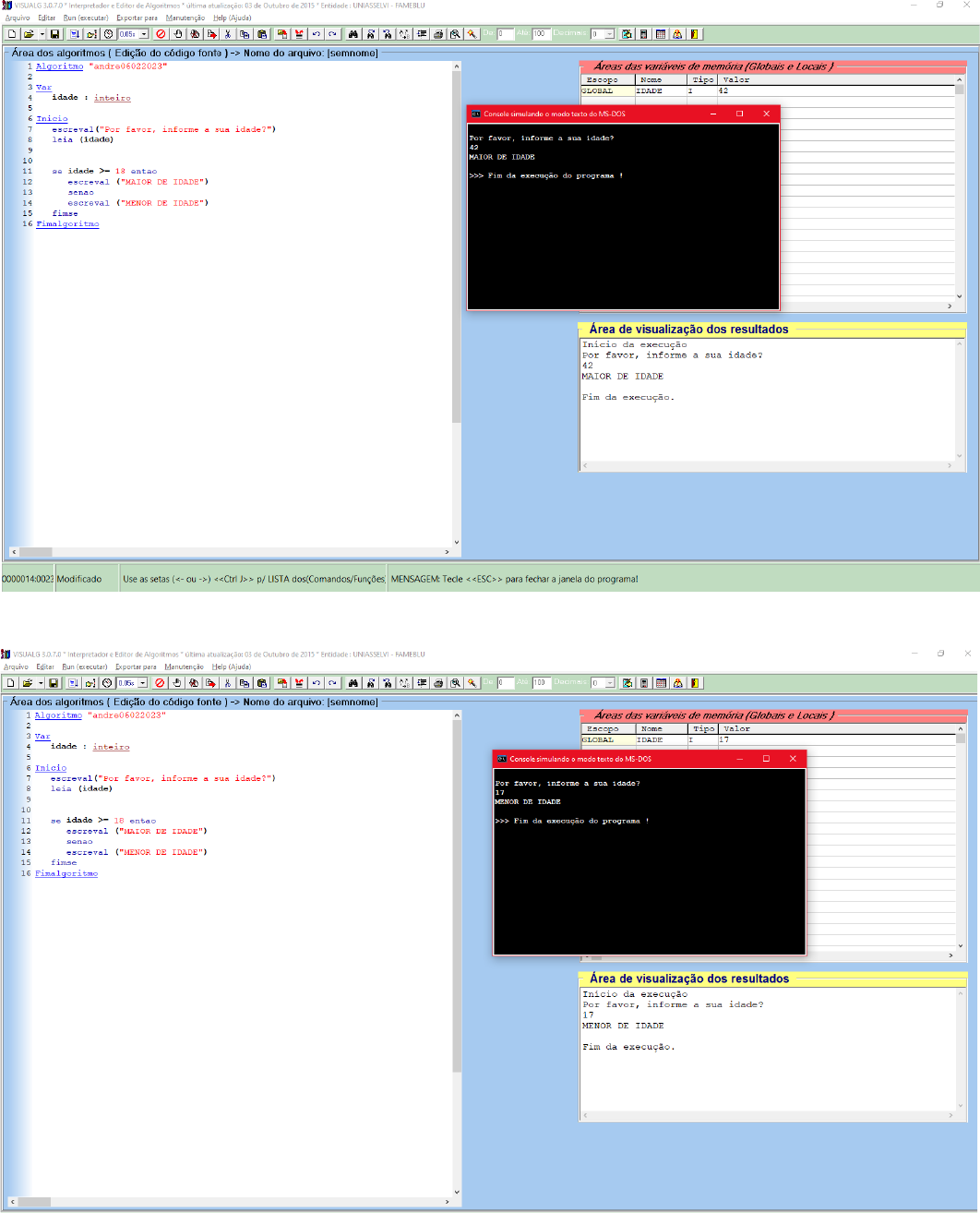Click undo arrow icon in lower window toolbar
Viewport: 980px width, 1213px height.
tap(316, 683)
